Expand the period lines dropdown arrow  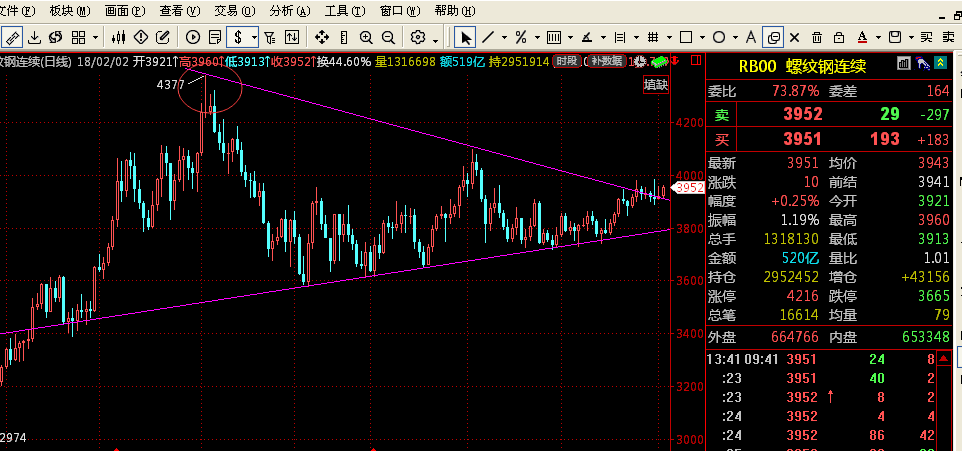click(571, 38)
